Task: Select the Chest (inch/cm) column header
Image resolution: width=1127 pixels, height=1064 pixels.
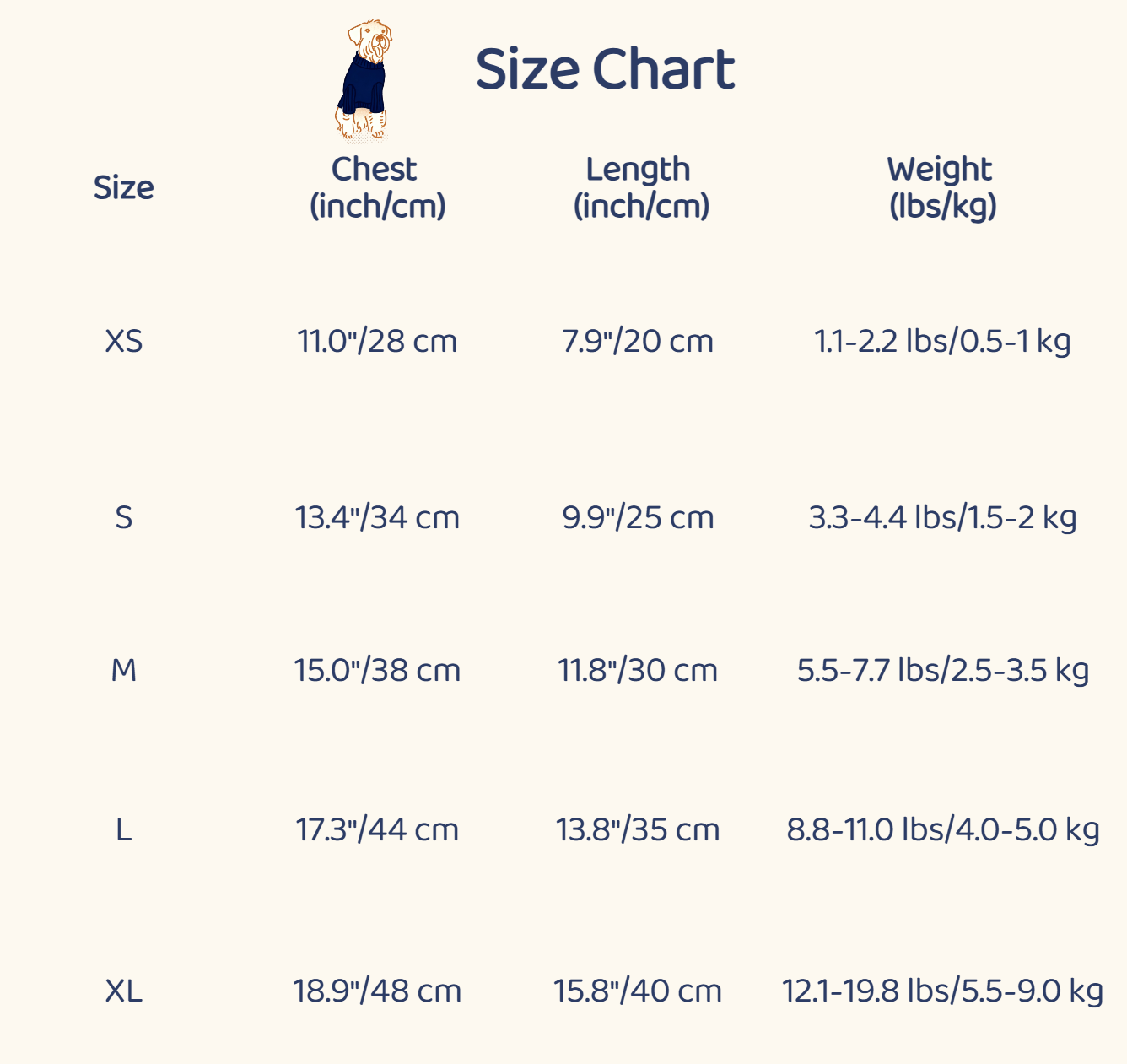Action: [x=377, y=187]
